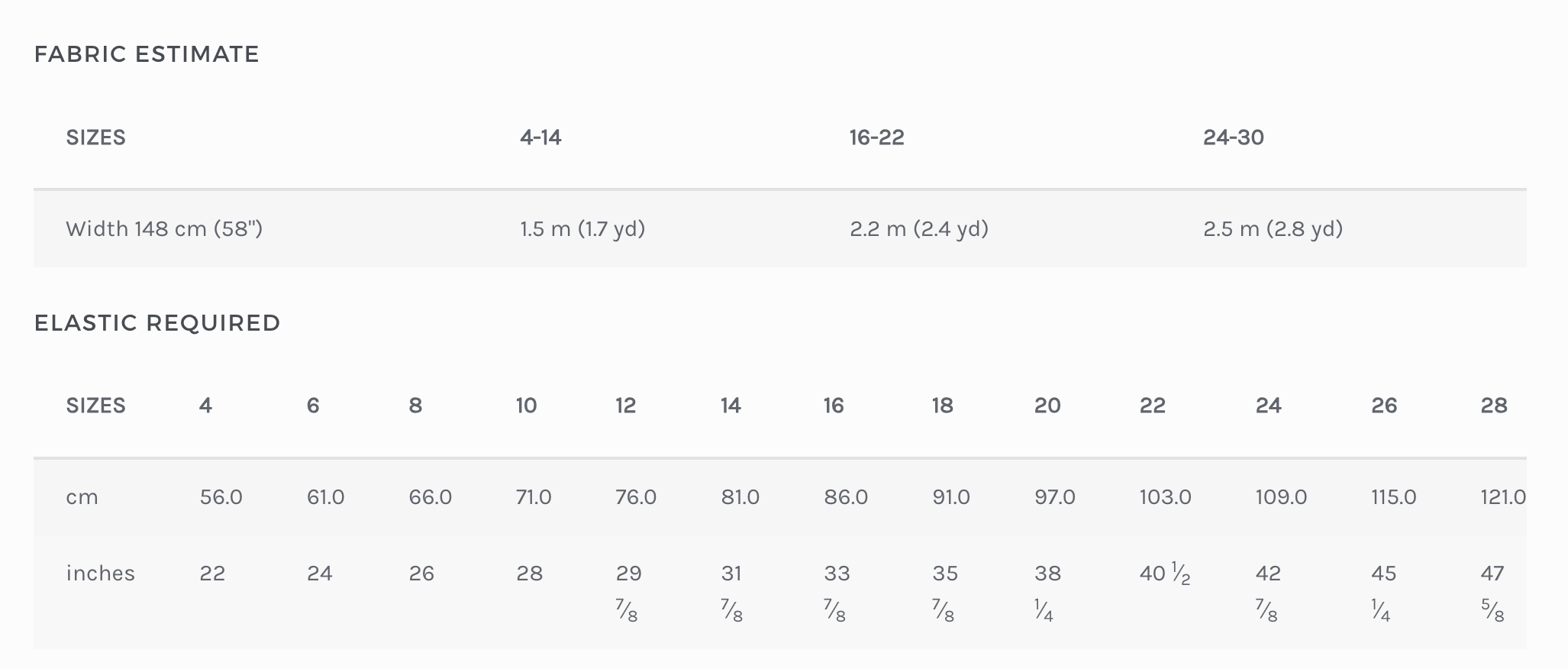Click the 56.0 cm value
Image resolution: width=1568 pixels, height=669 pixels.
tap(221, 497)
